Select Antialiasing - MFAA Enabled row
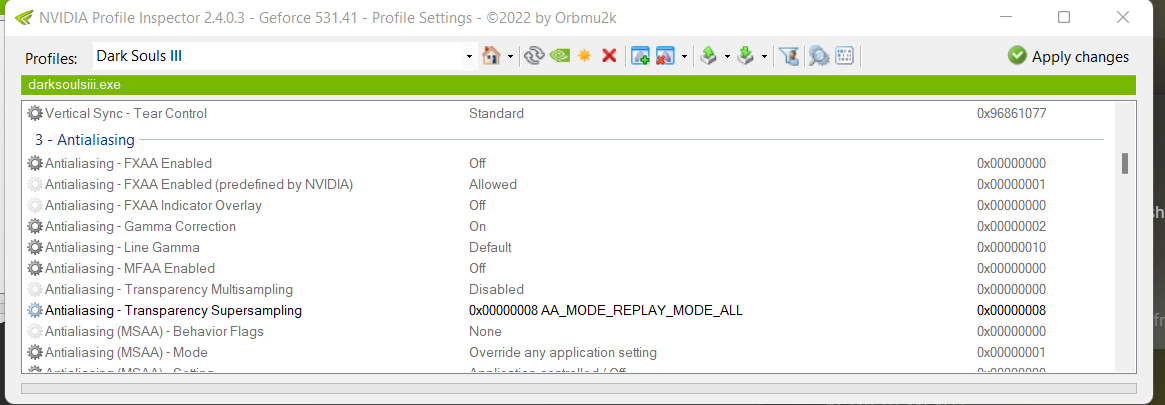The image size is (1165, 405). (x=568, y=268)
